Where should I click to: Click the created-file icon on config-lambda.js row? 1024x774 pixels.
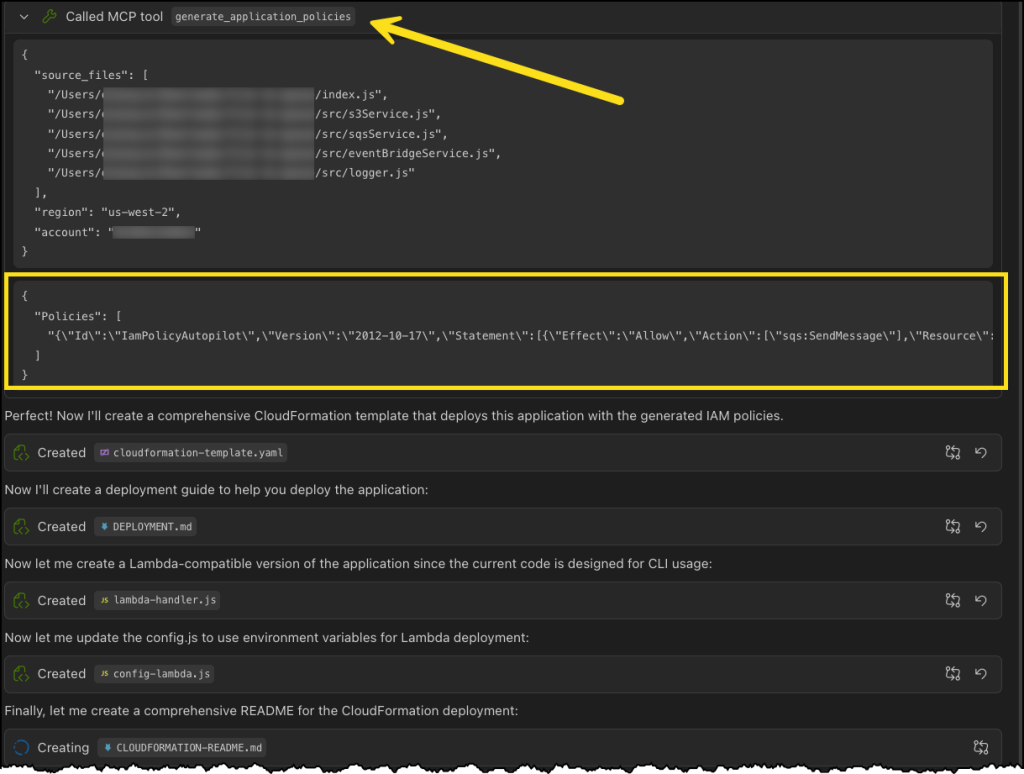(21, 673)
